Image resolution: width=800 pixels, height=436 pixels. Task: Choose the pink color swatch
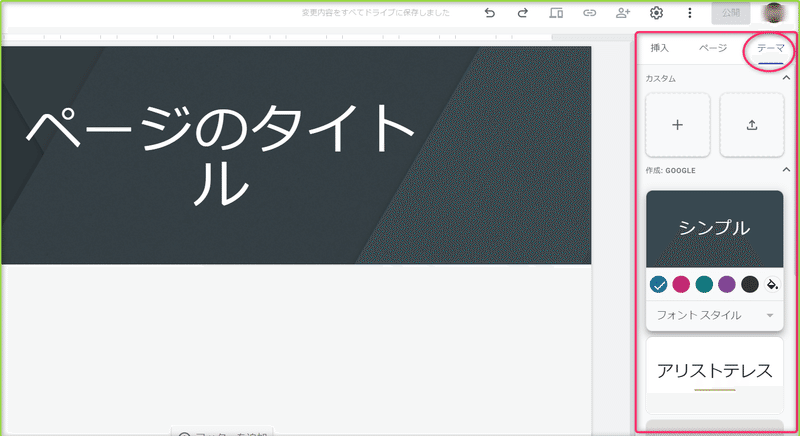point(681,284)
